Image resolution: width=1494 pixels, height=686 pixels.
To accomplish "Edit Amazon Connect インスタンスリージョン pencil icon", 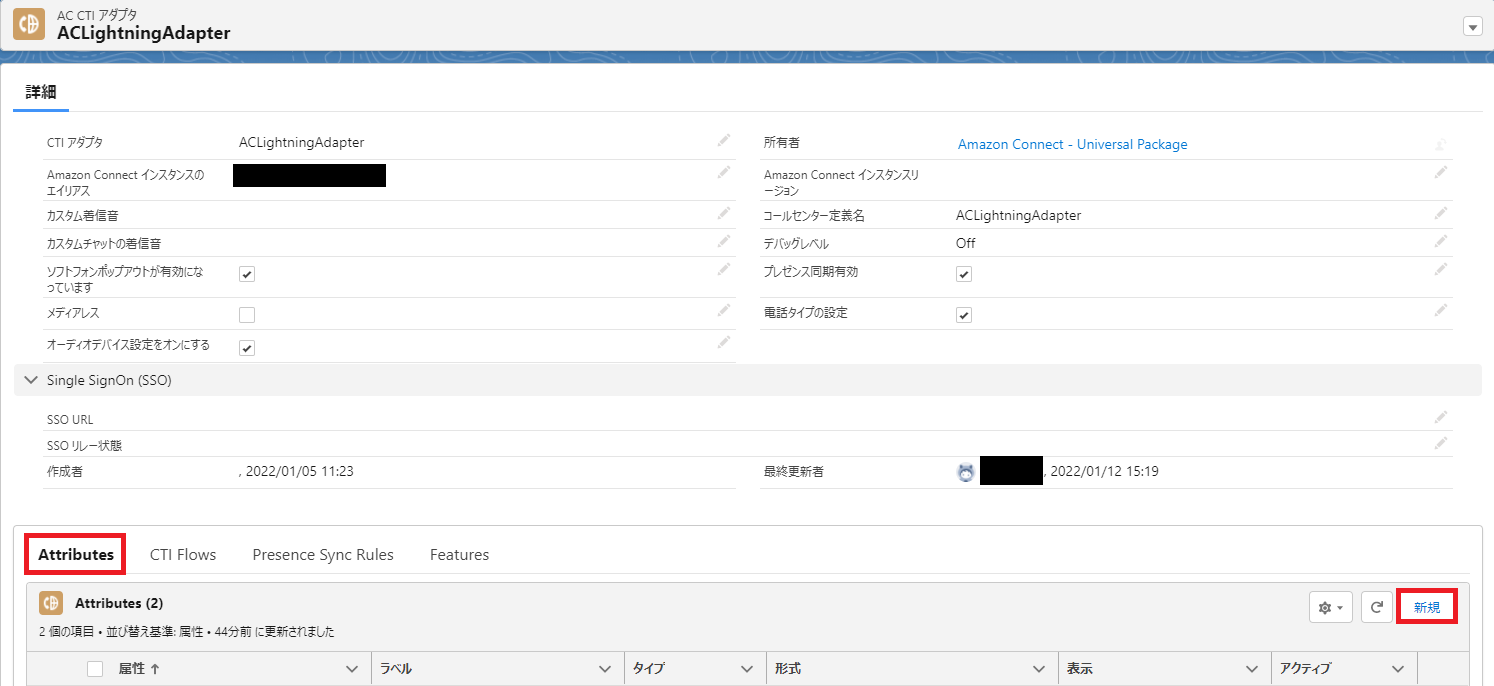I will click(x=1441, y=172).
